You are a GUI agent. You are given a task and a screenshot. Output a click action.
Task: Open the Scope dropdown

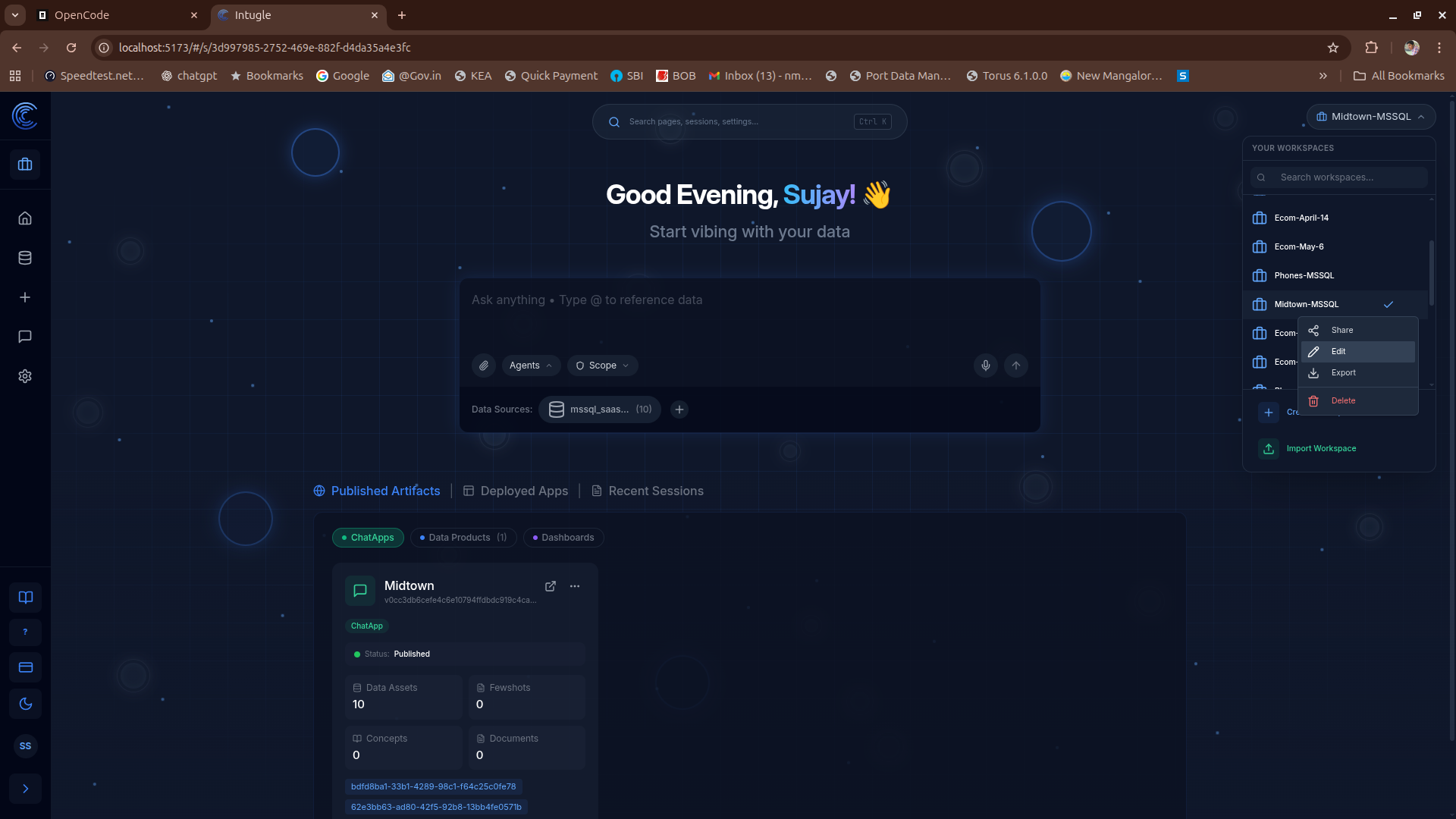coord(602,366)
